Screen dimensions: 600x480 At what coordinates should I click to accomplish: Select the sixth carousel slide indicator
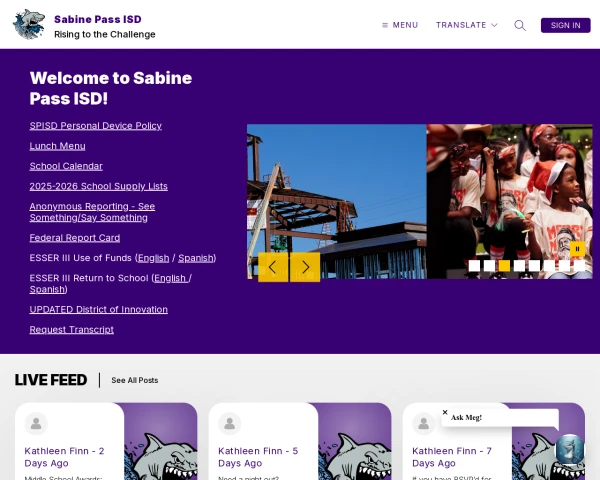click(549, 265)
